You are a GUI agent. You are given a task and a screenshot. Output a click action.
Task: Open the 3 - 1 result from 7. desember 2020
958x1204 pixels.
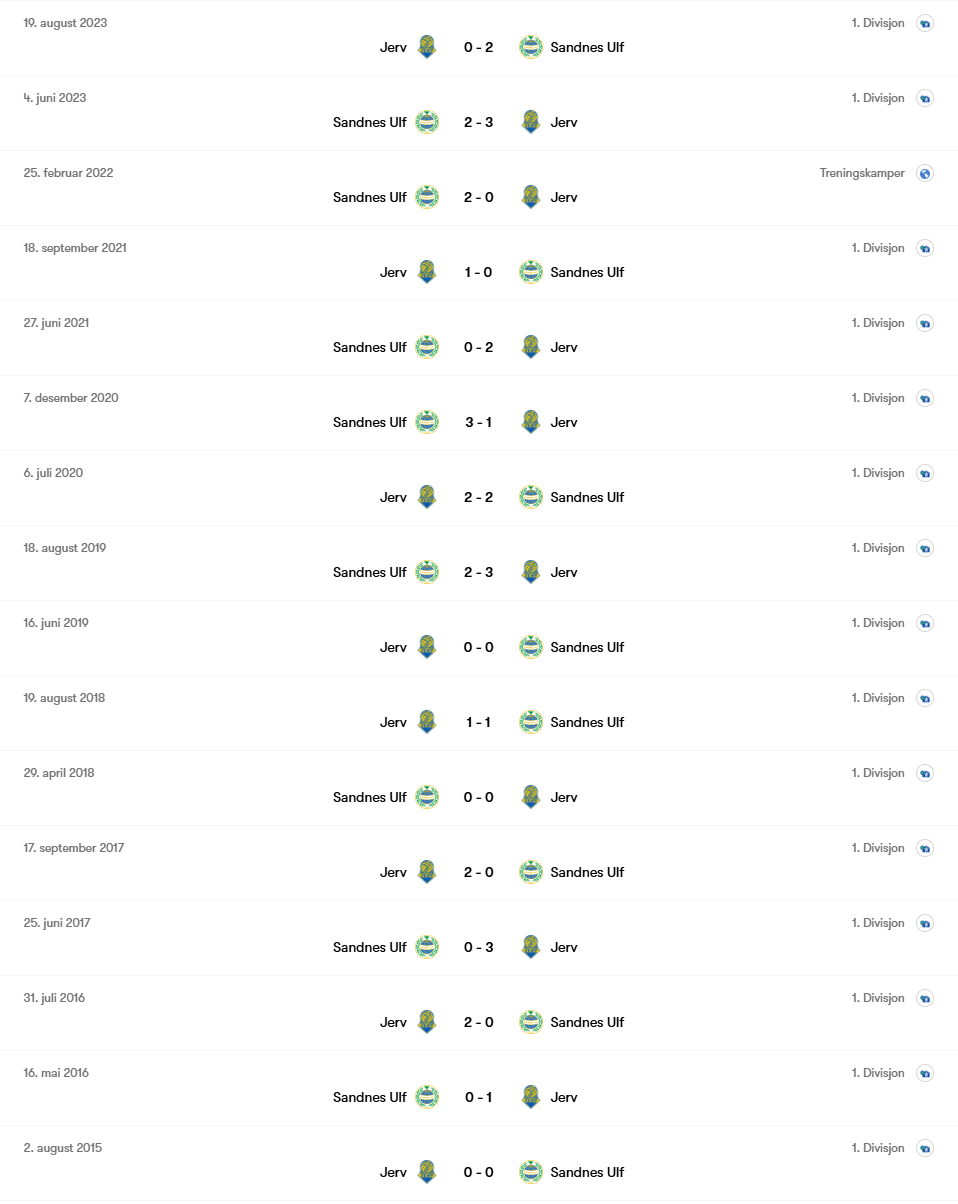click(479, 422)
